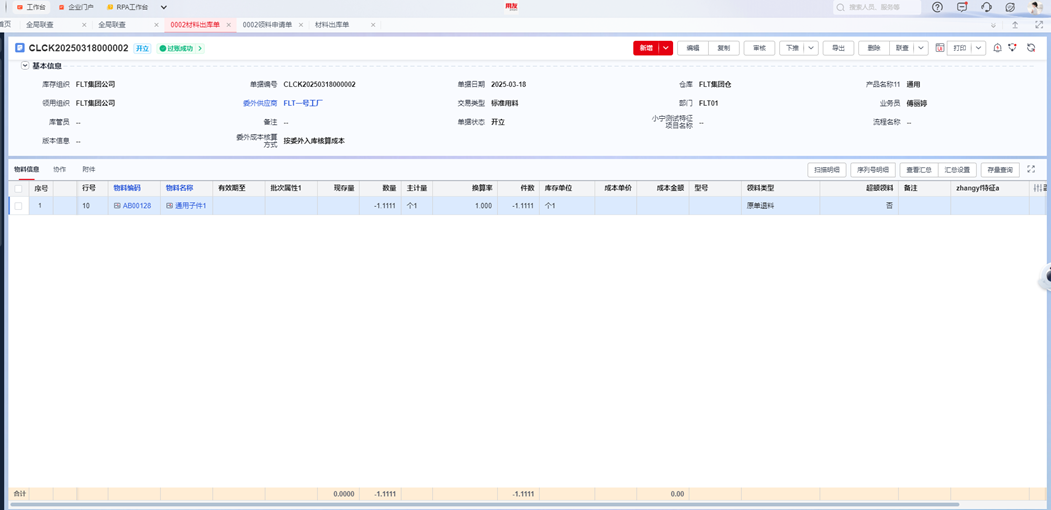Click the 物料编码 column header
The width and height of the screenshot is (1051, 510).
pyautogui.click(x=127, y=188)
